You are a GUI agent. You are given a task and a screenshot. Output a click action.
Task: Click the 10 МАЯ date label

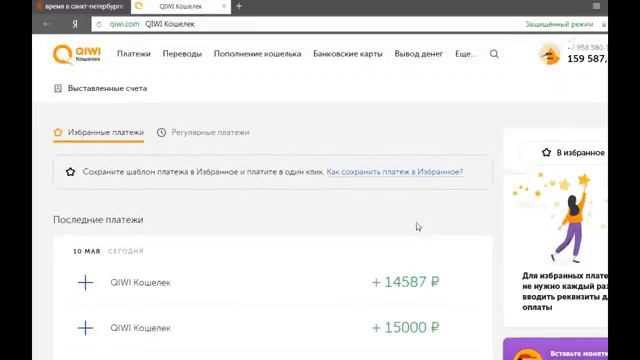pos(87,251)
